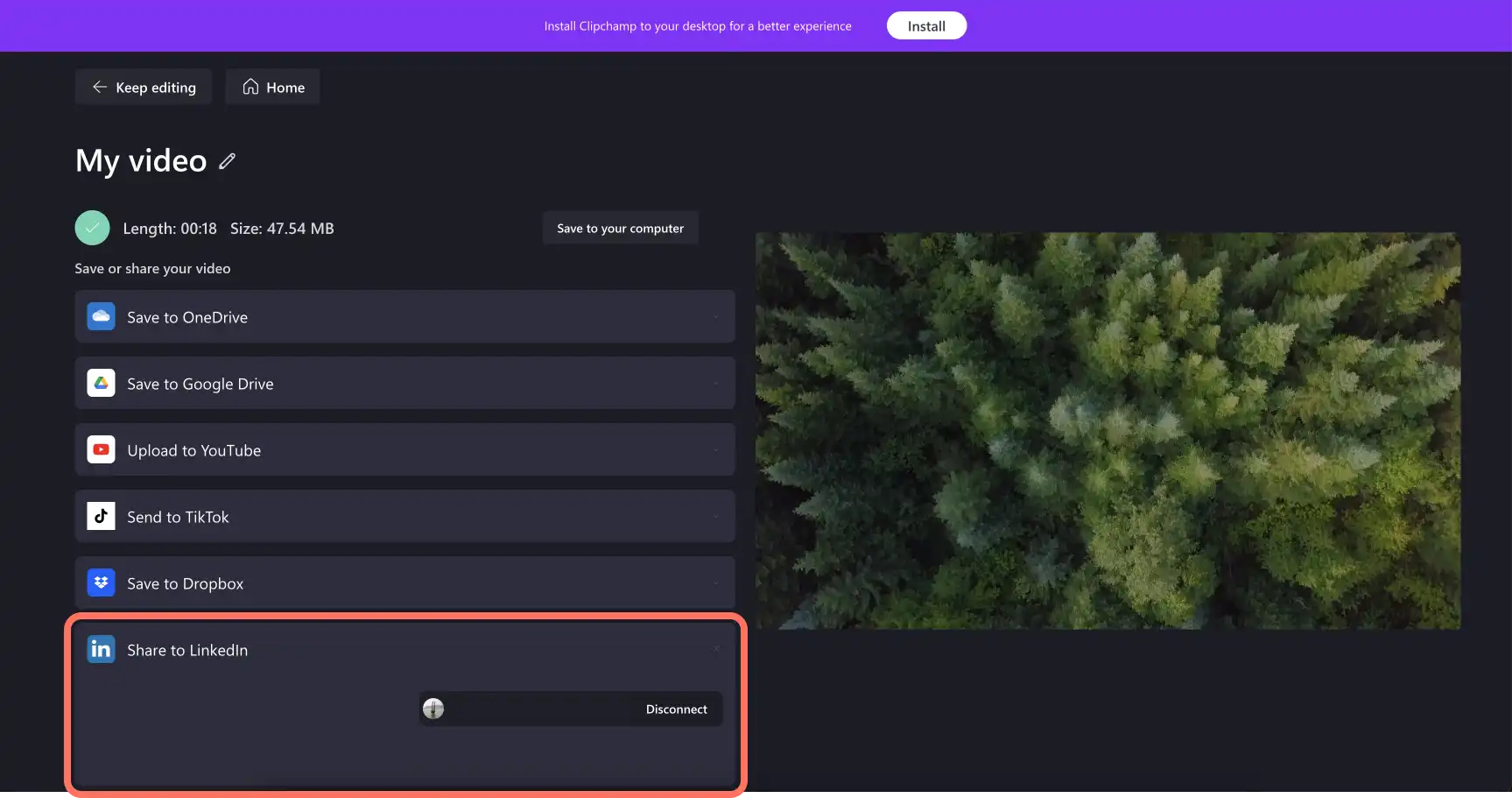The width and height of the screenshot is (1512, 798).
Task: Open the Home page
Action: [272, 87]
